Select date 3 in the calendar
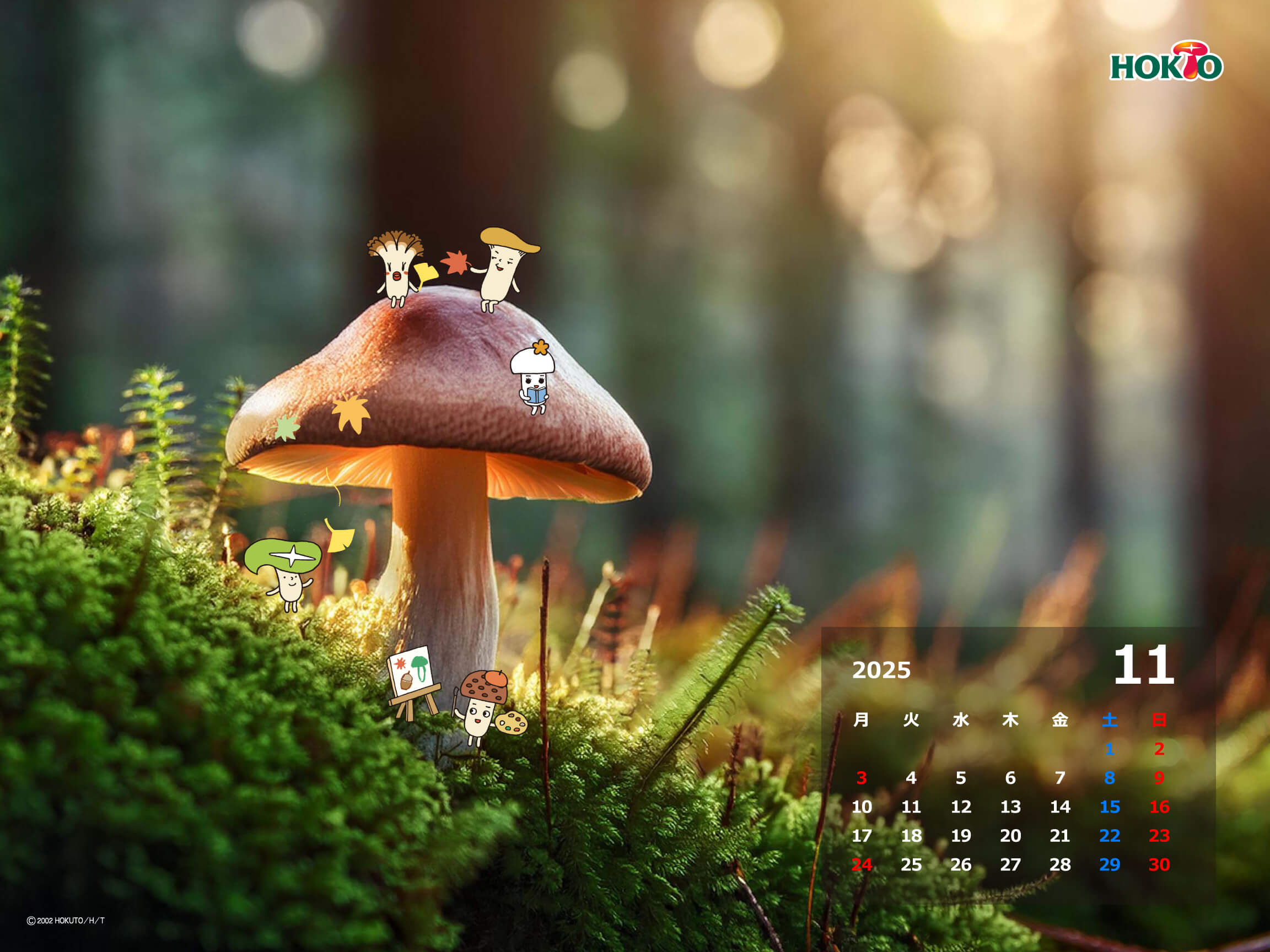Screen dimensions: 1270x952 coord(861,778)
